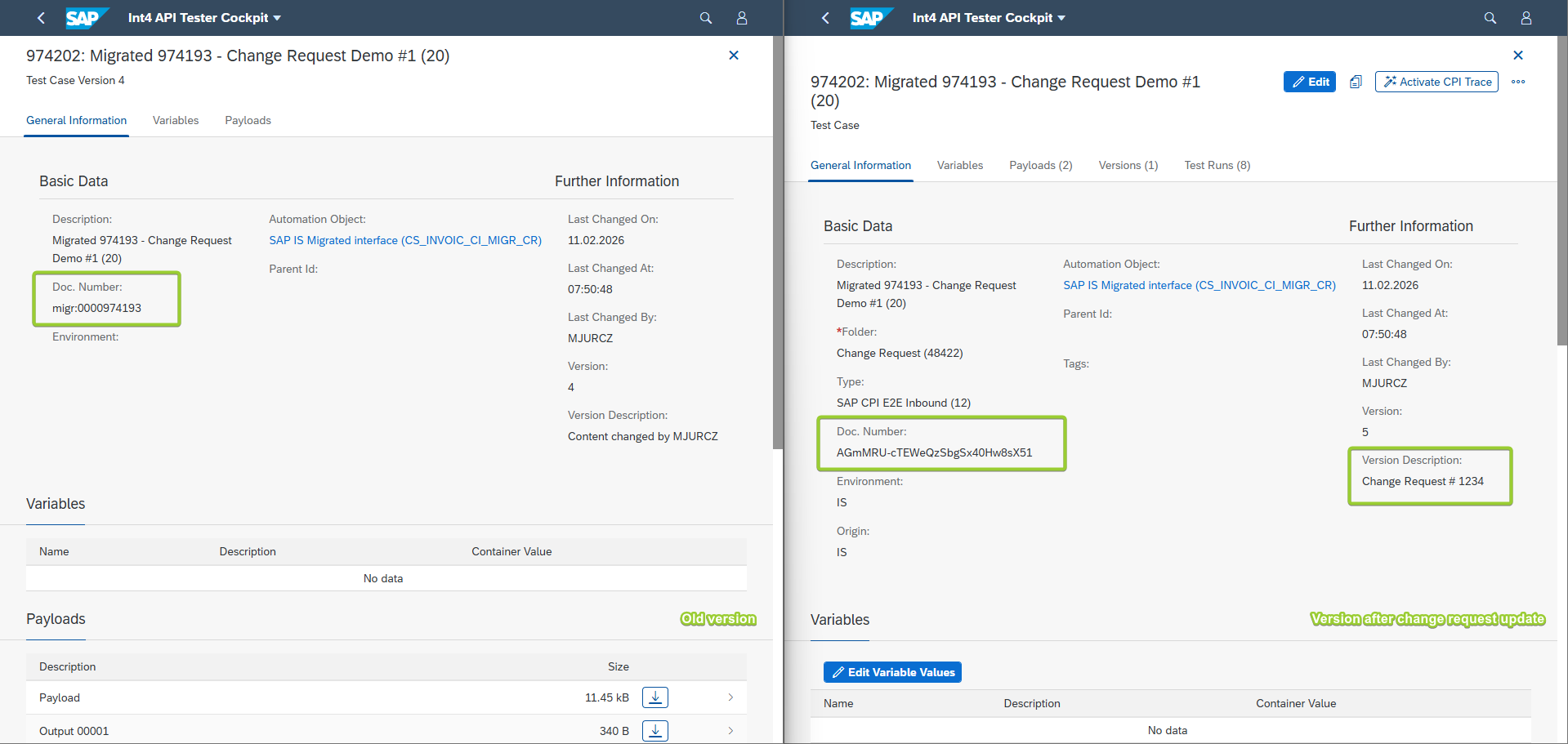Open search in left pane header

click(x=706, y=18)
